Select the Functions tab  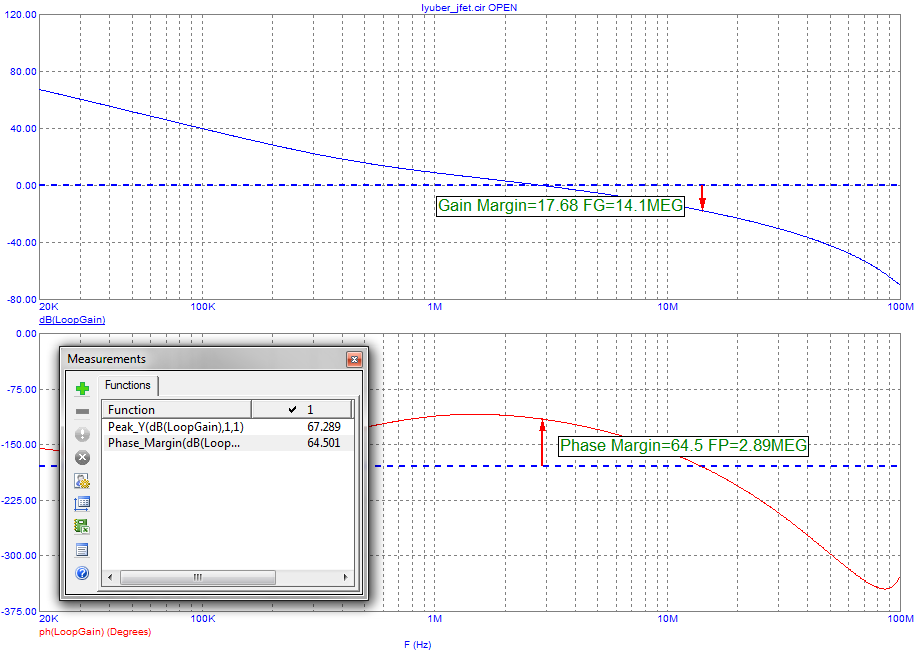[x=128, y=385]
